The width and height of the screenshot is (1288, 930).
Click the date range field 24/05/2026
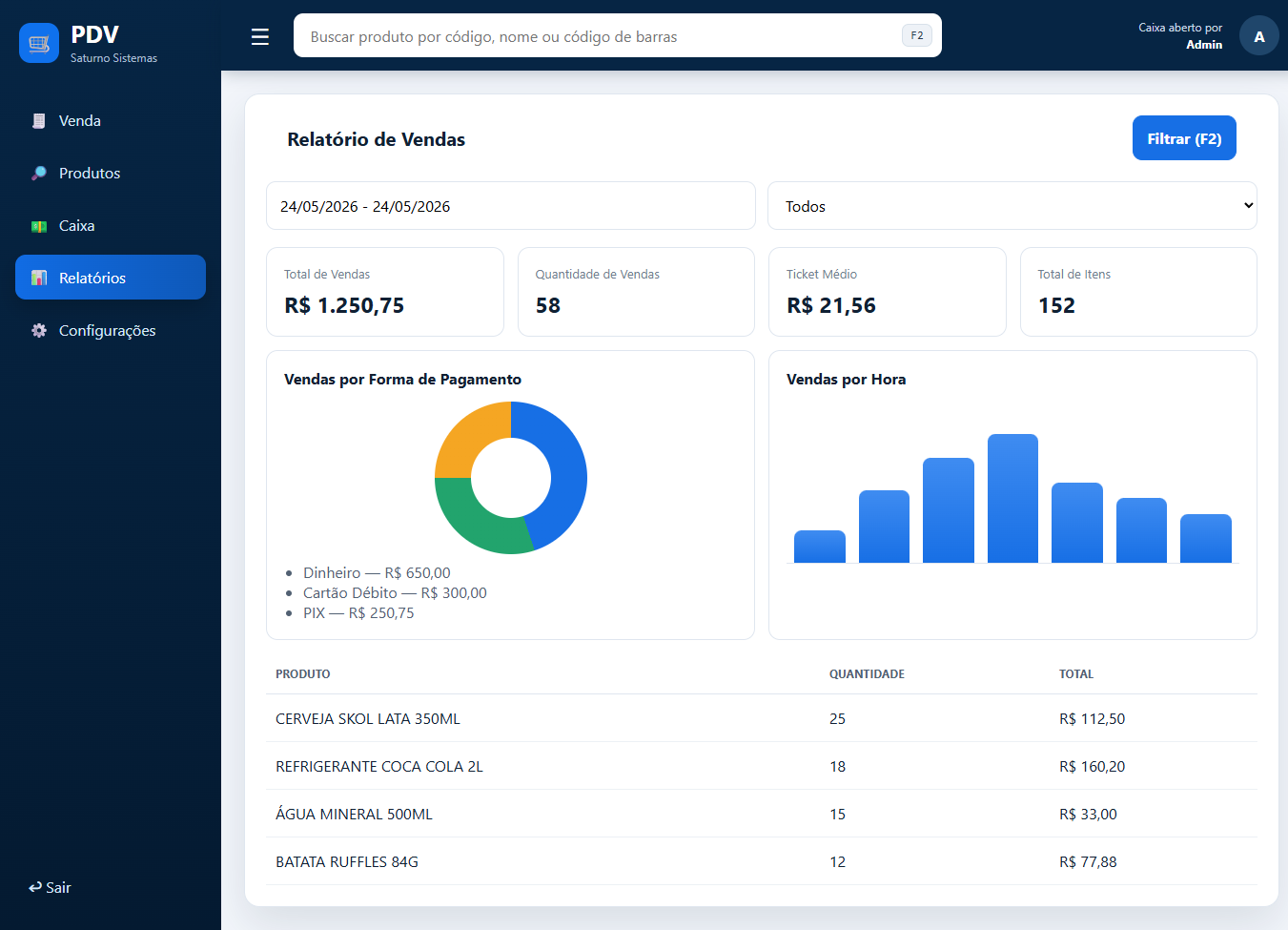511,206
